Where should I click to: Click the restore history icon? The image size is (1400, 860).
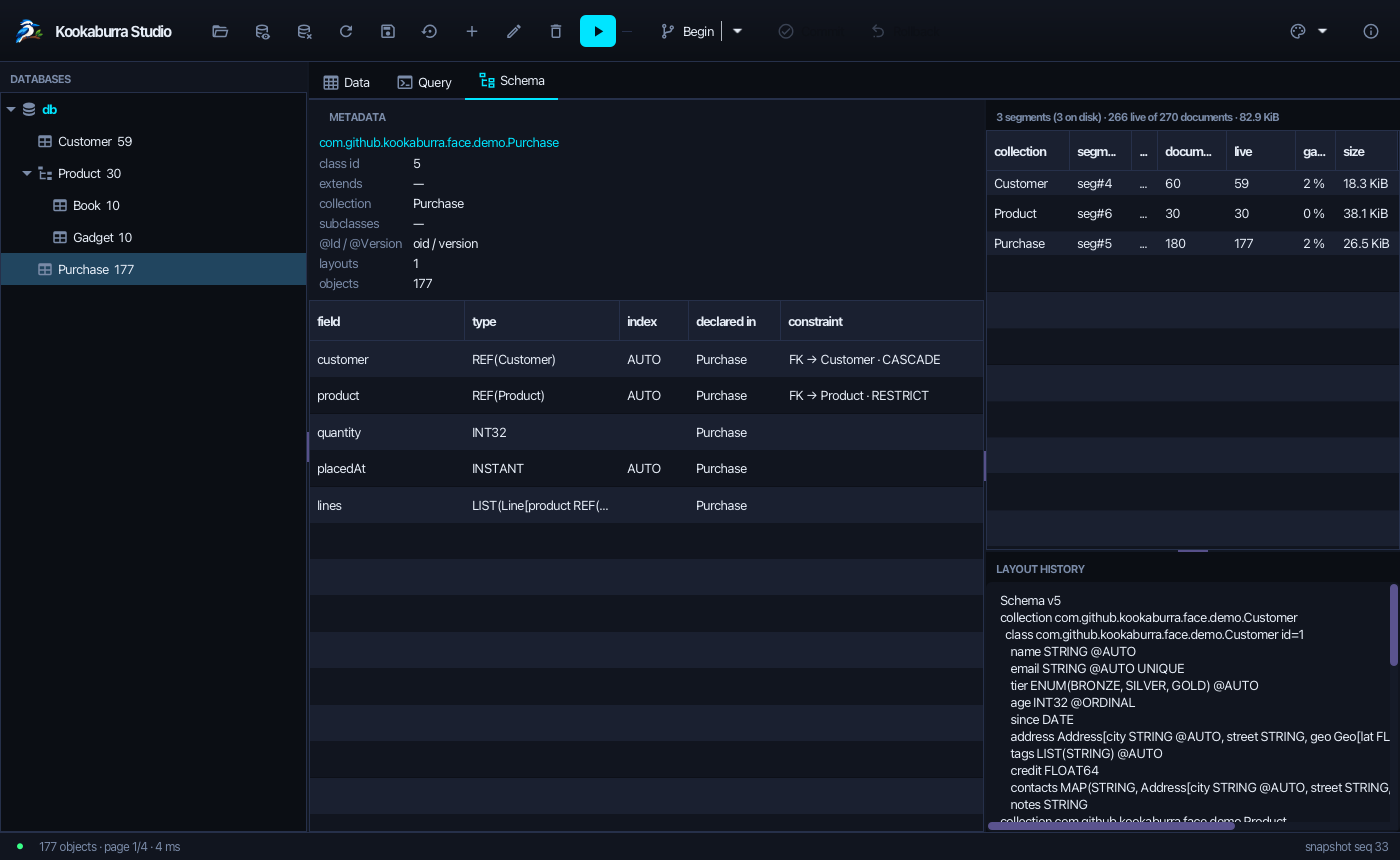pyautogui.click(x=430, y=31)
